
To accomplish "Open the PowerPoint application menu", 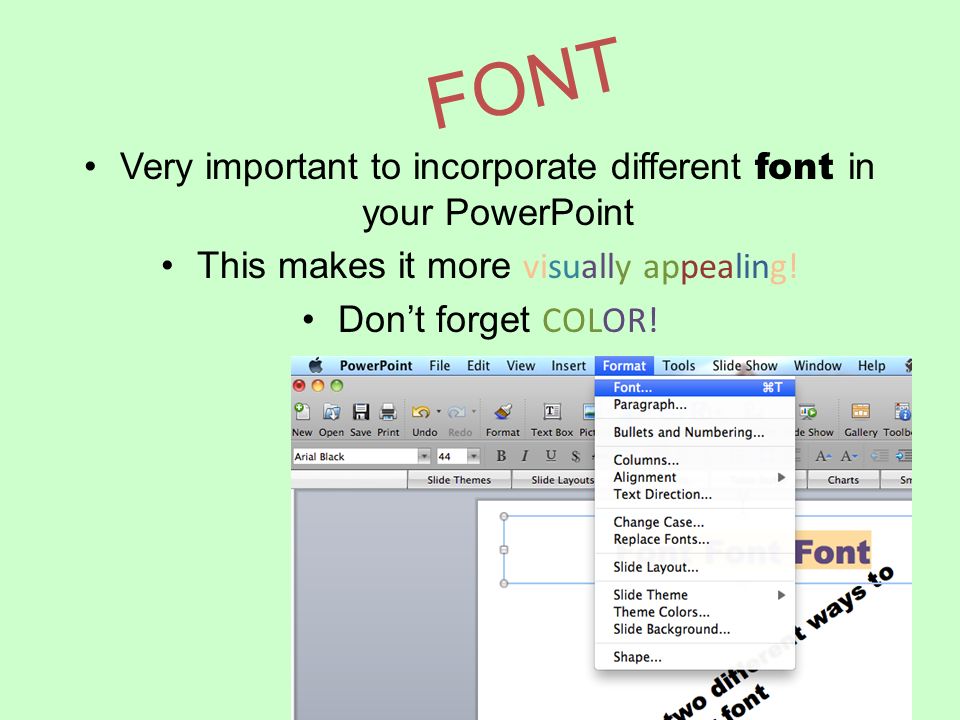I will [x=376, y=366].
